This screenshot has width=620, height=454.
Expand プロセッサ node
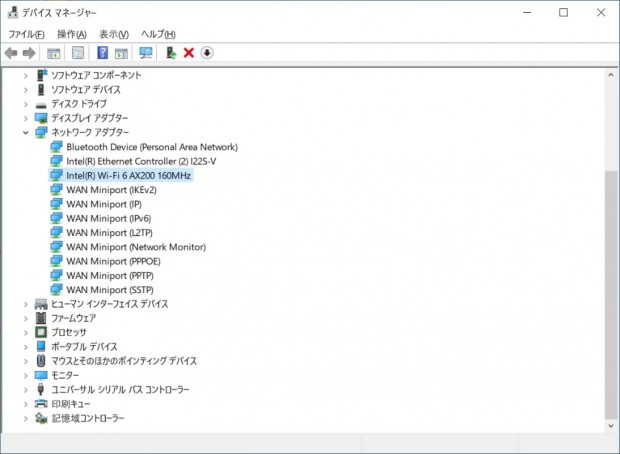[26, 333]
